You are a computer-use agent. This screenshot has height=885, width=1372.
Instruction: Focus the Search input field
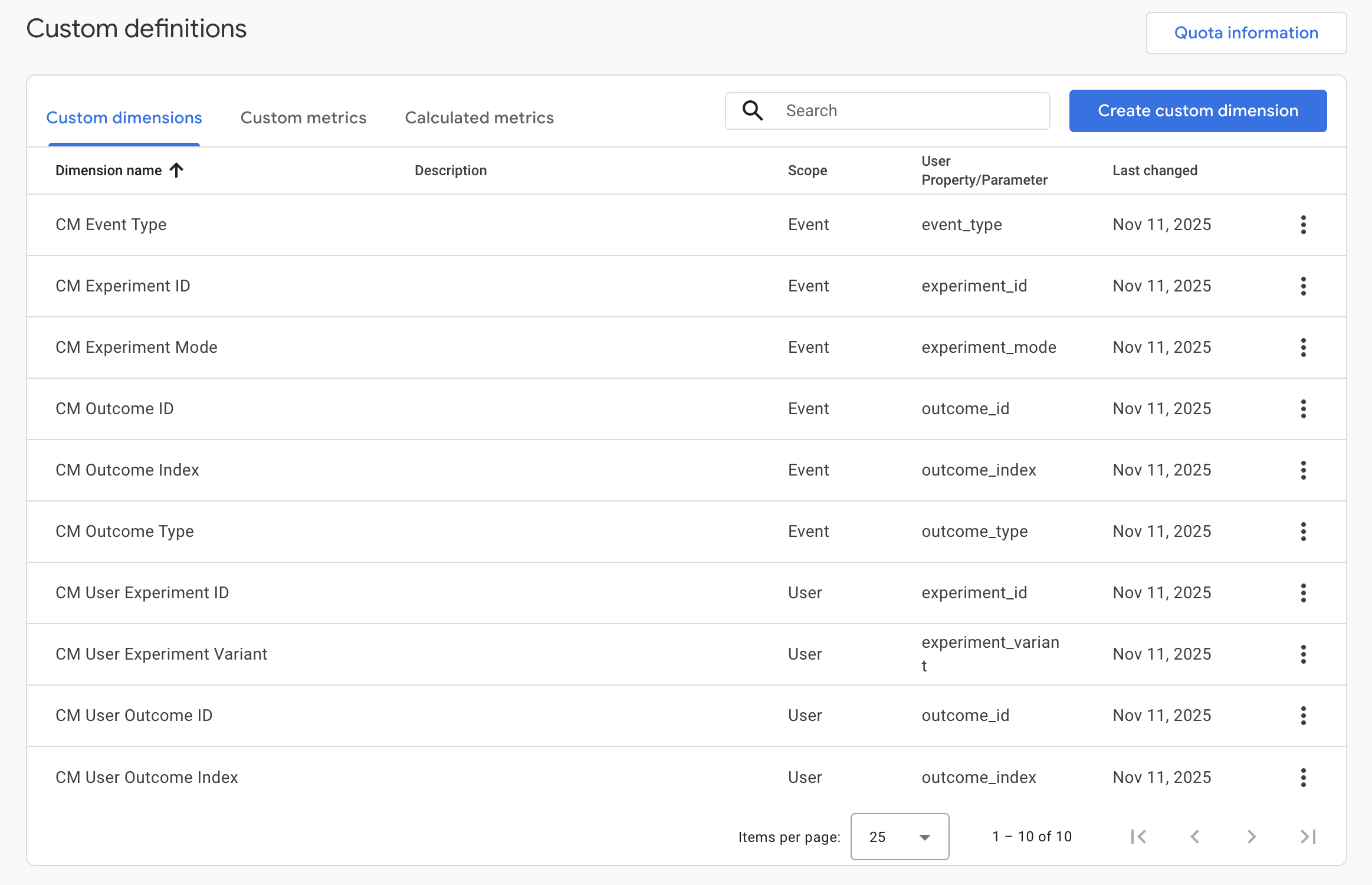point(908,111)
